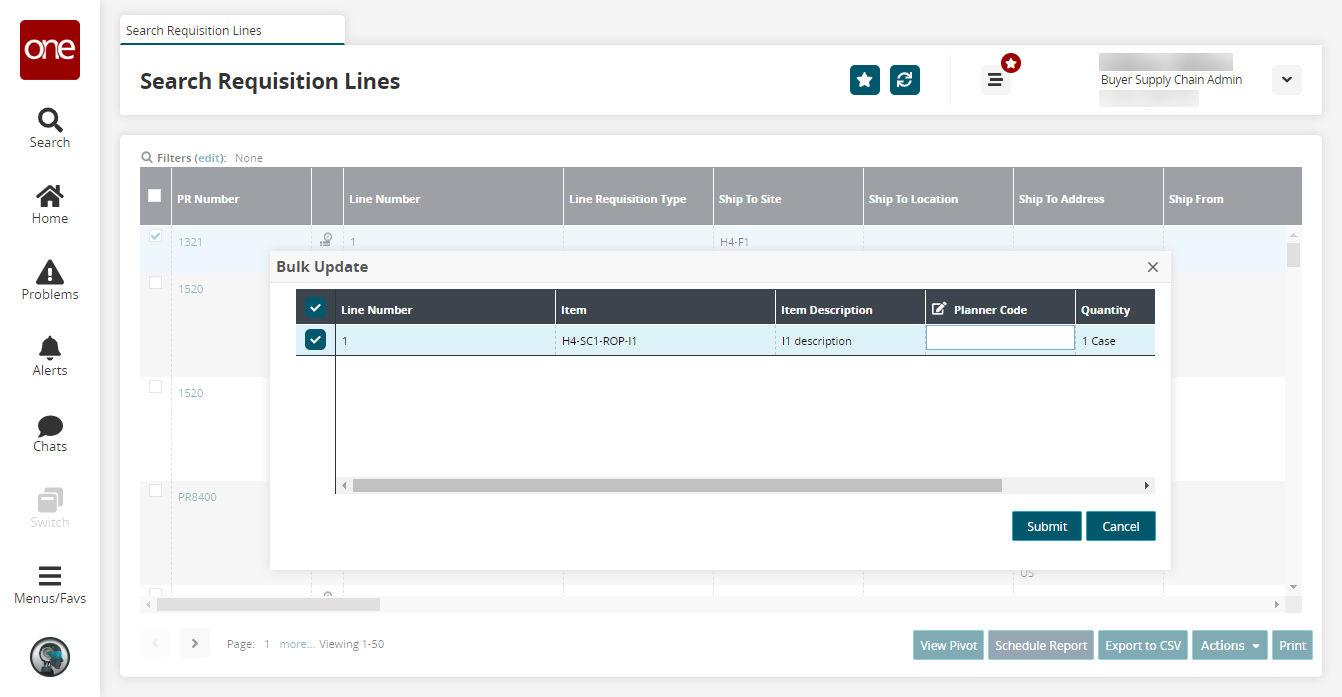Toggle checkbox for first PR 1520 row
1342x697 pixels.
tap(155, 283)
